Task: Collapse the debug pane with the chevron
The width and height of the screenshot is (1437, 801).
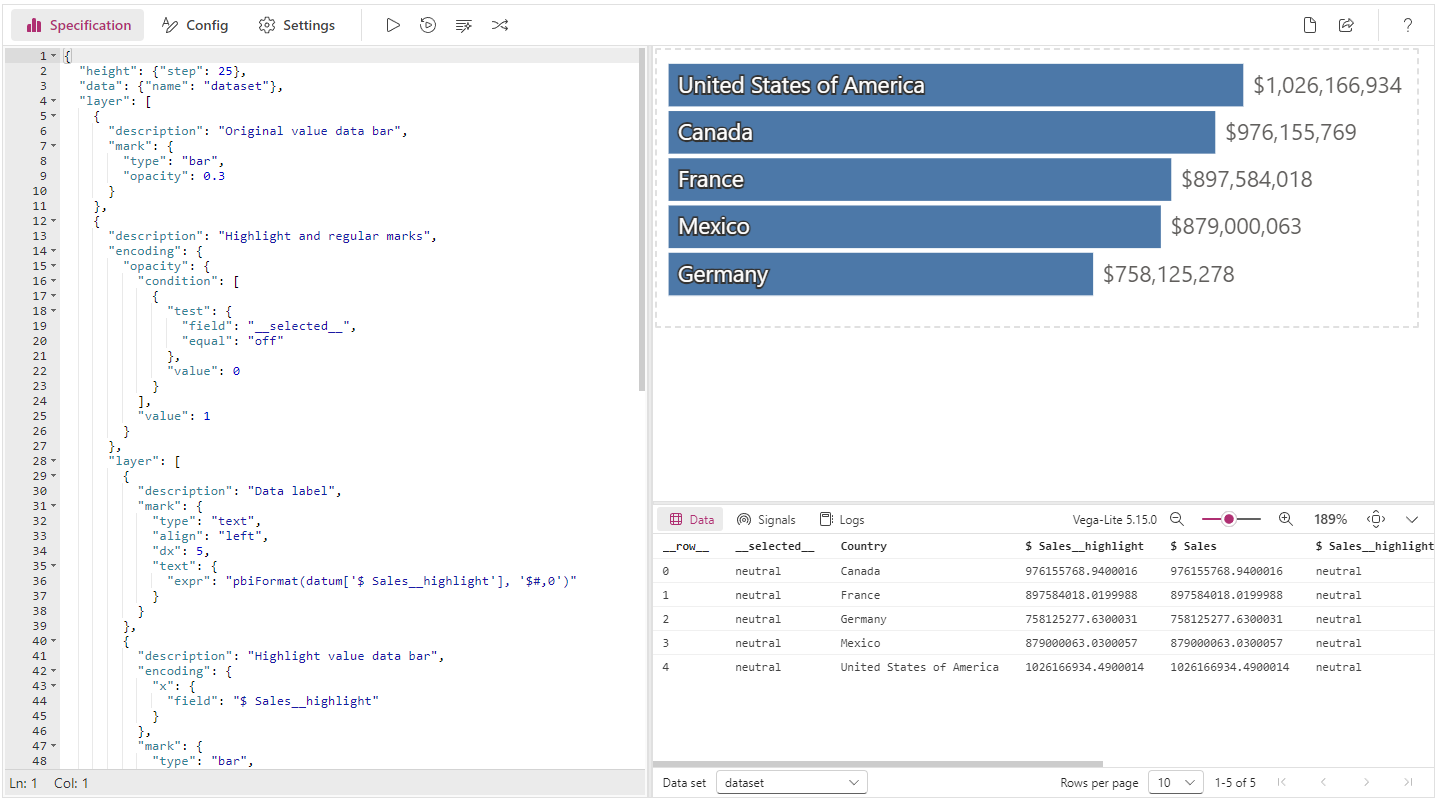Action: coord(1412,519)
